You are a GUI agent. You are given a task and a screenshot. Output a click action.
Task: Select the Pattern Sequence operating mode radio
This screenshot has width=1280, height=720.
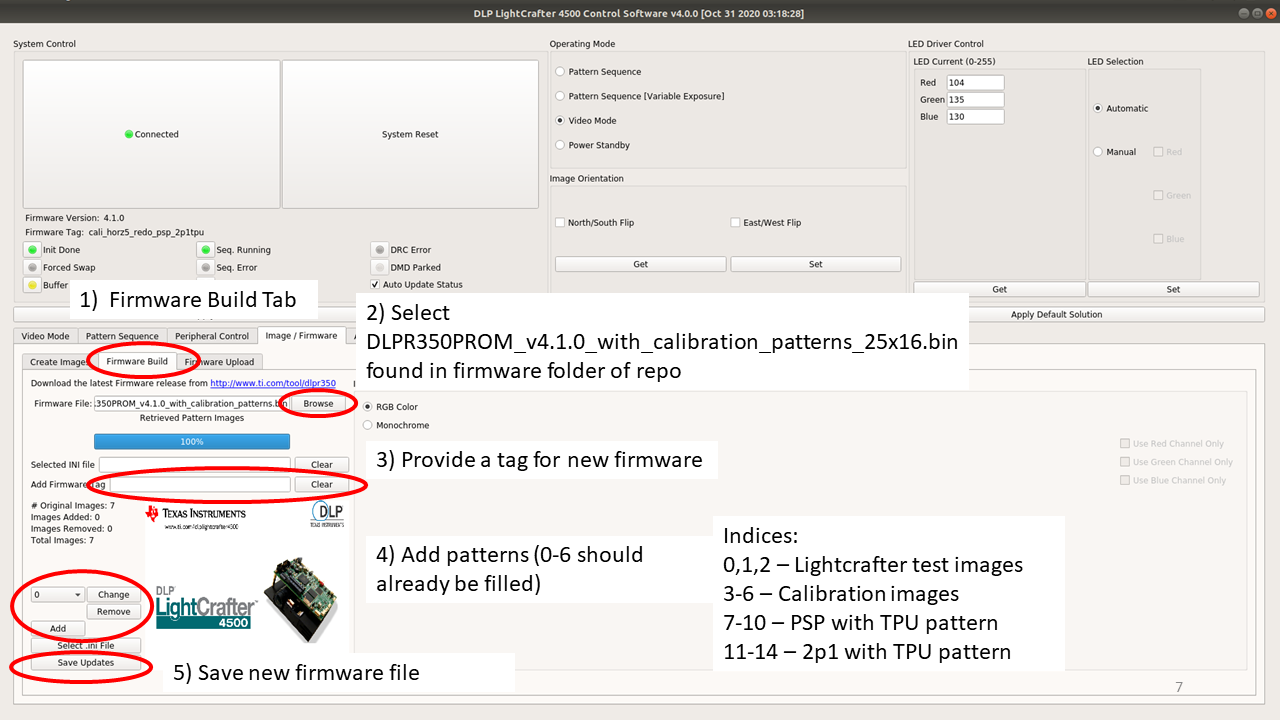560,72
